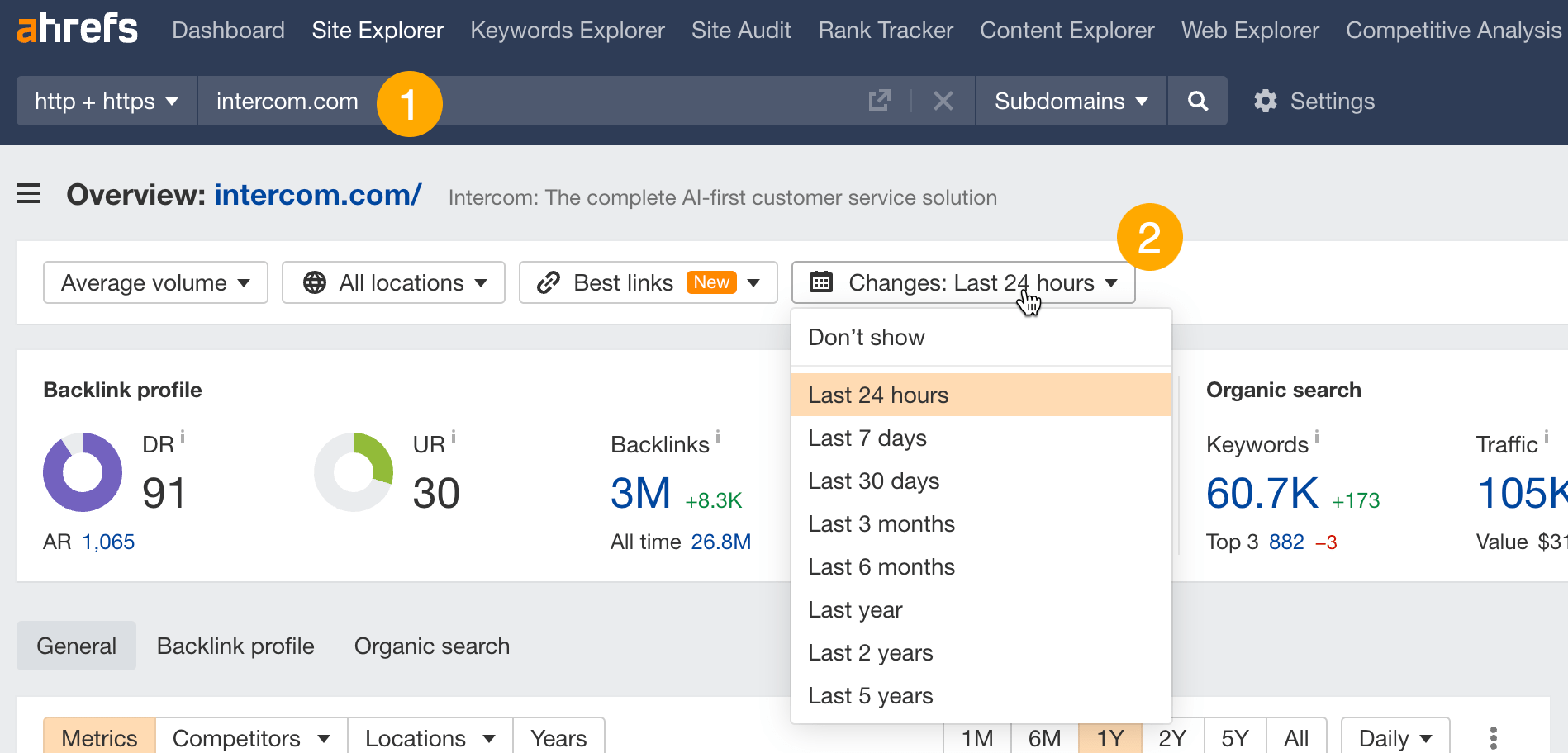Choose Don't show in the Changes menu
The height and width of the screenshot is (753, 1568).
866,336
